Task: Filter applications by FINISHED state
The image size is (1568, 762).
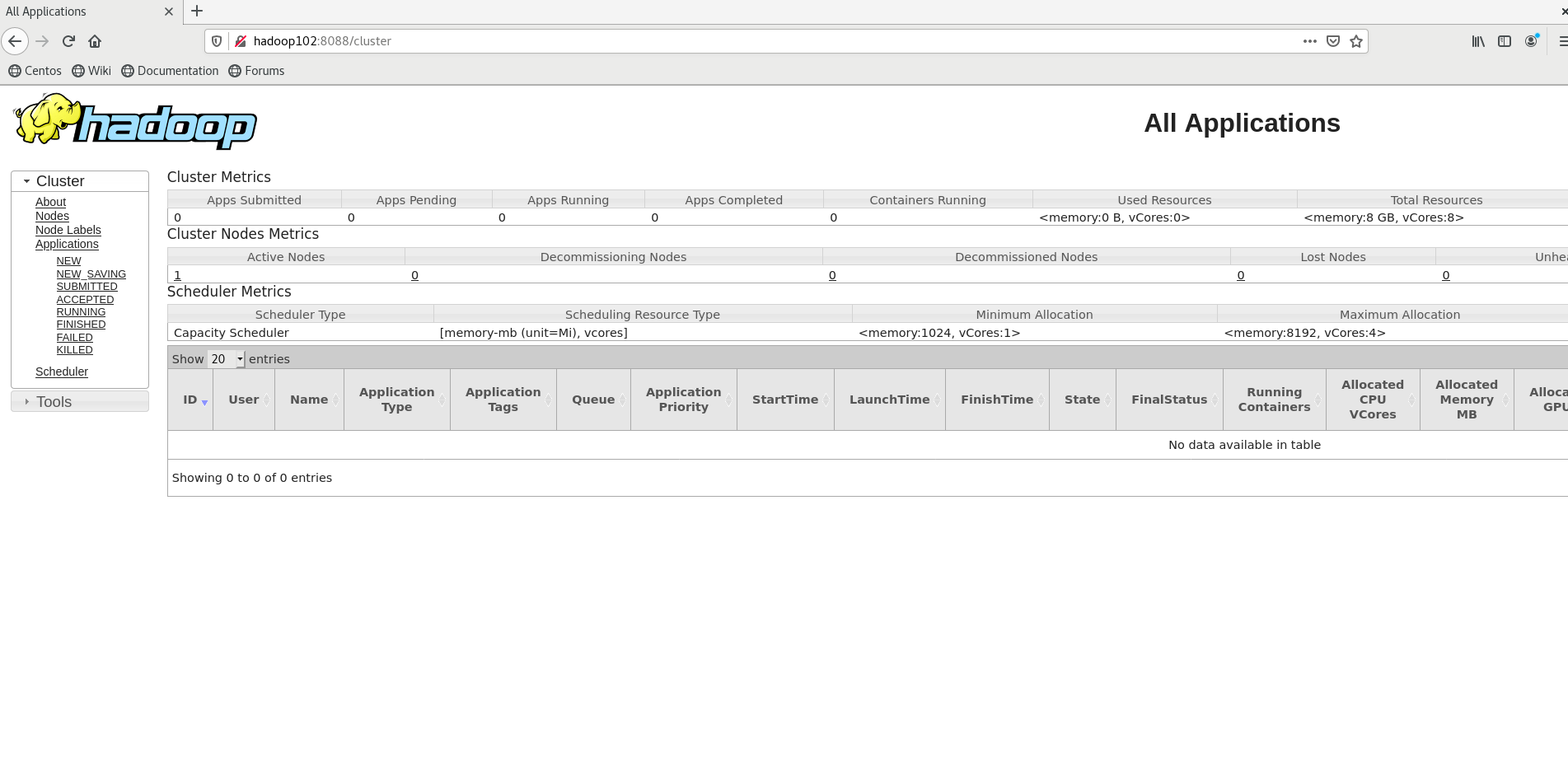Action: pyautogui.click(x=81, y=325)
